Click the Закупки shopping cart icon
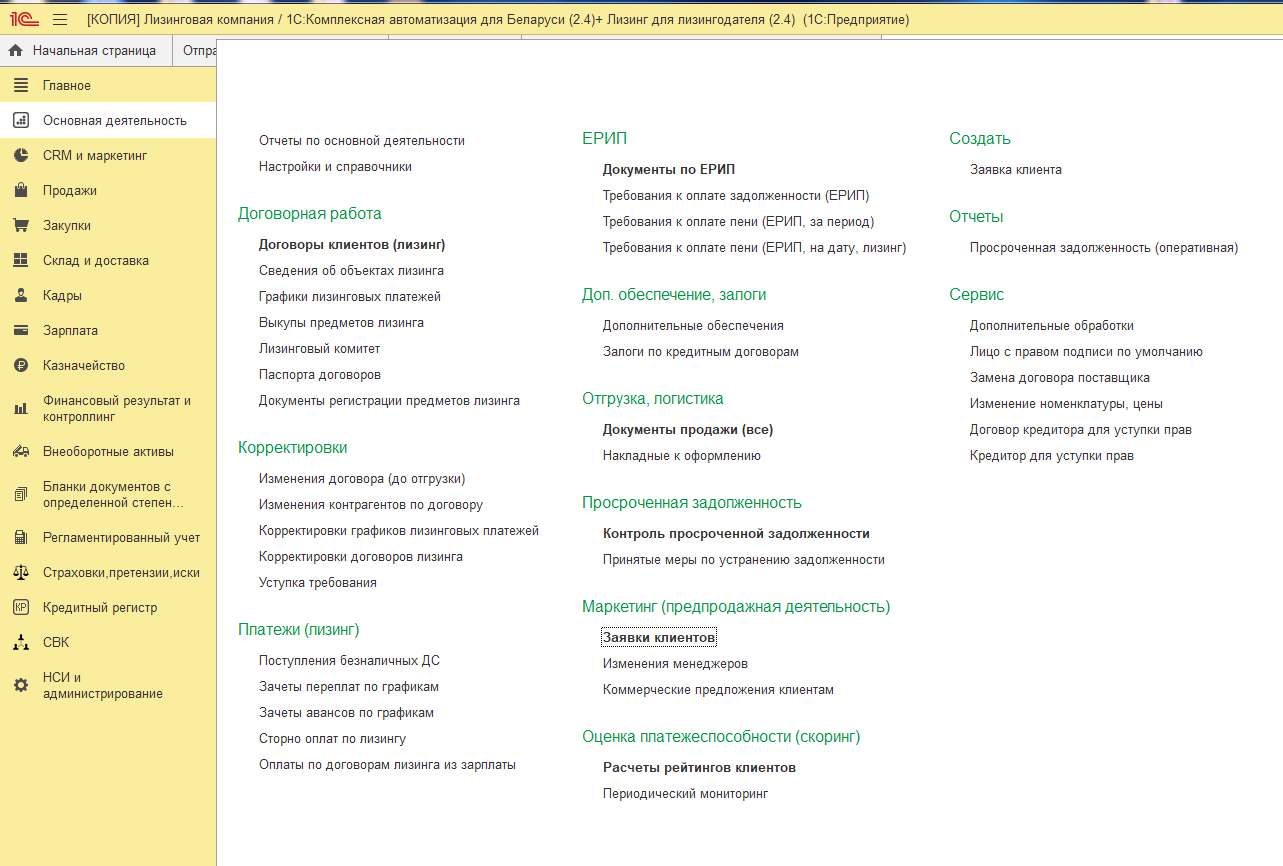The image size is (1283, 866). tap(21, 226)
